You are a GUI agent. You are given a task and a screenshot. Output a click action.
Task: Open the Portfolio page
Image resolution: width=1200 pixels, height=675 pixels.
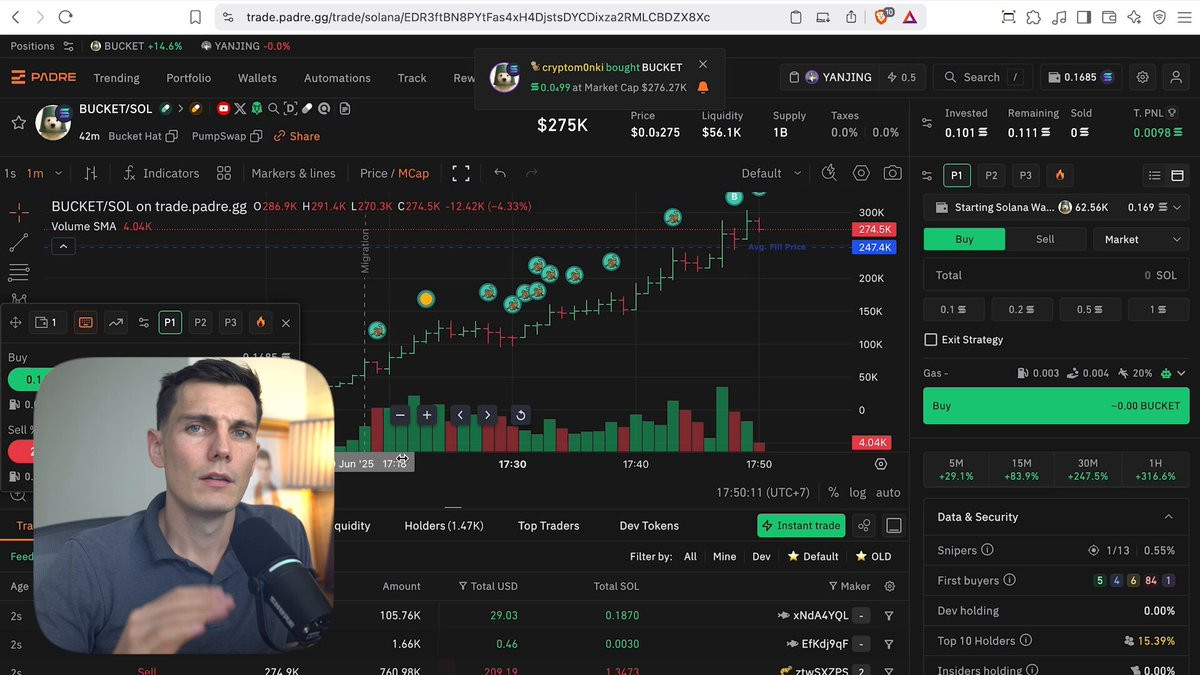pyautogui.click(x=189, y=78)
